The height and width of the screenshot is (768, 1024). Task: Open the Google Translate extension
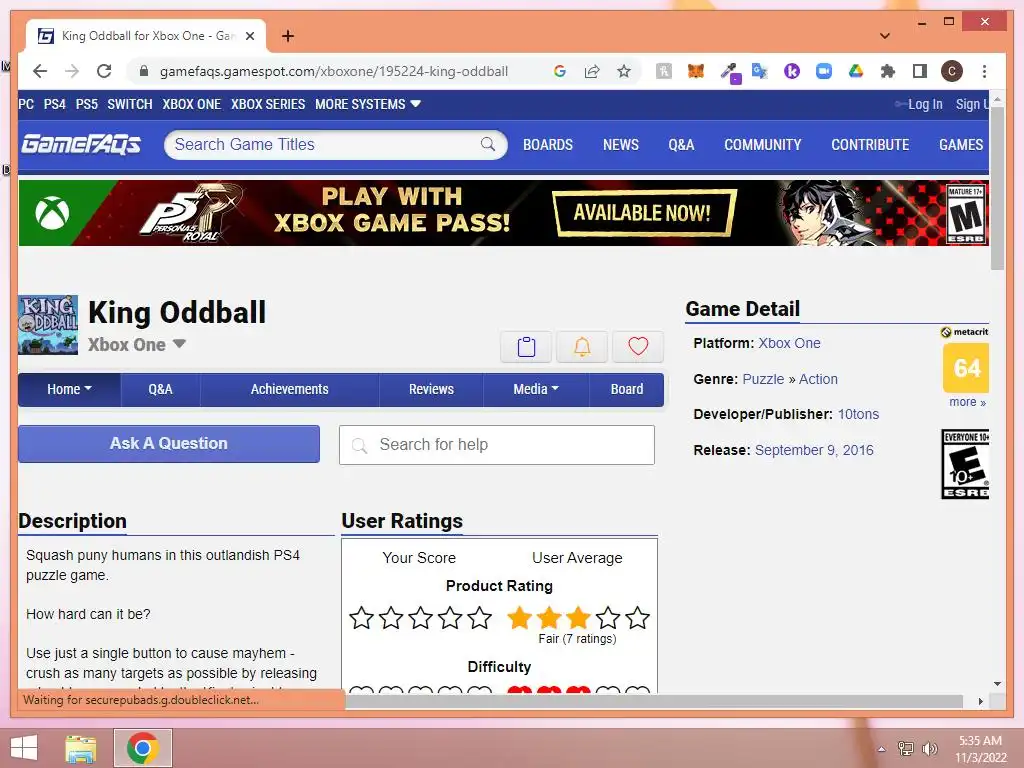[x=760, y=71]
